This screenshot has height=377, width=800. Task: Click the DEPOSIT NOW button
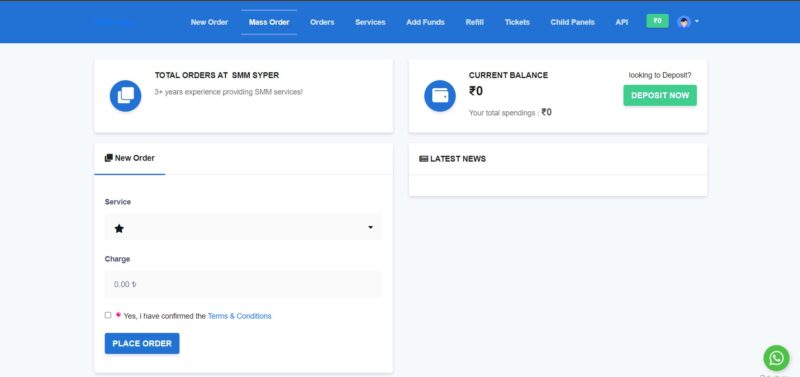click(x=660, y=95)
